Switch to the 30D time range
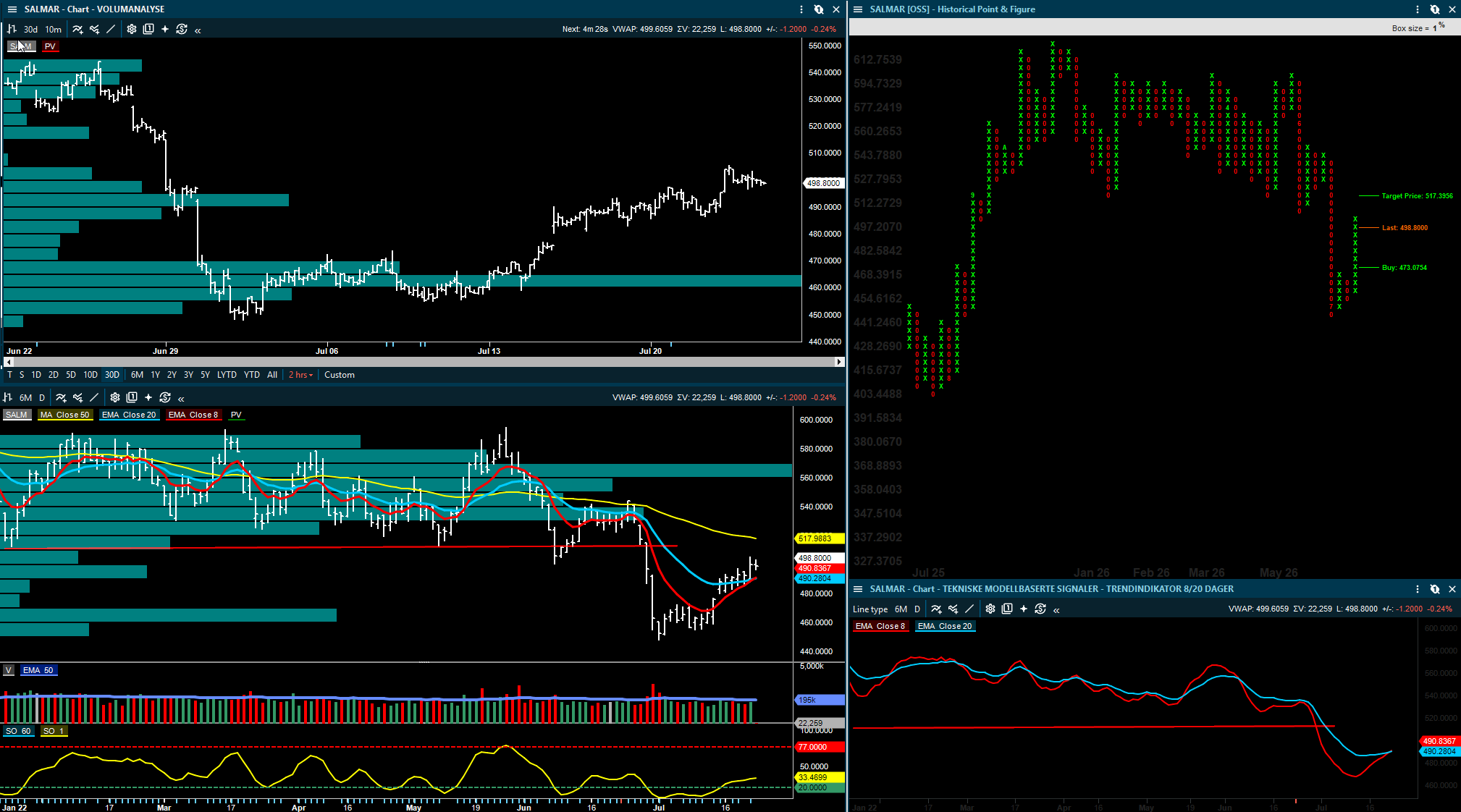1461x812 pixels. tap(112, 375)
